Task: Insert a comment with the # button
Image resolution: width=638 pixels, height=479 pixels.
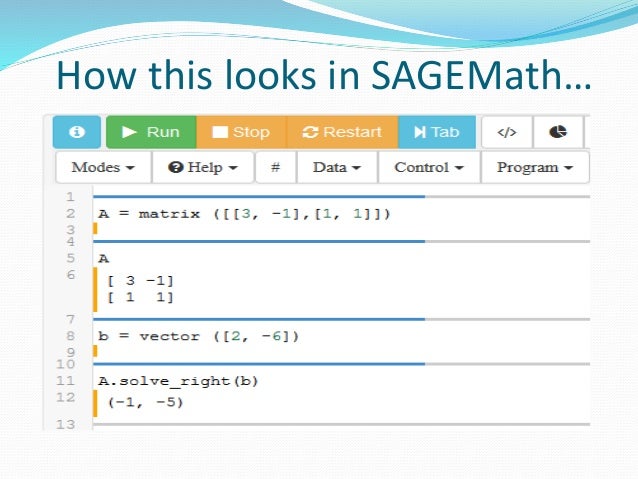Action: pyautogui.click(x=275, y=167)
